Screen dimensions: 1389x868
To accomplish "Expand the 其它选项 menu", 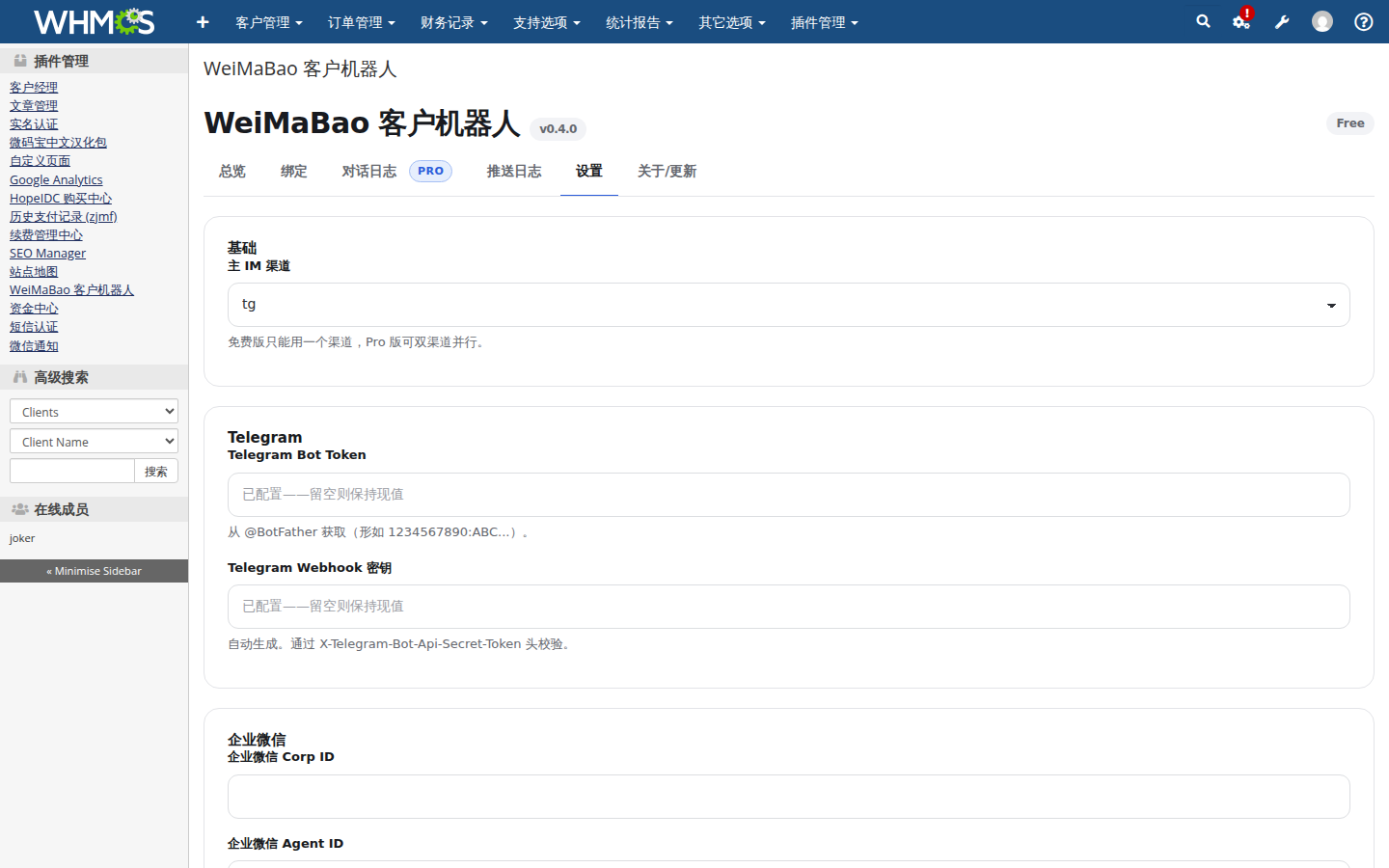I will click(x=732, y=22).
